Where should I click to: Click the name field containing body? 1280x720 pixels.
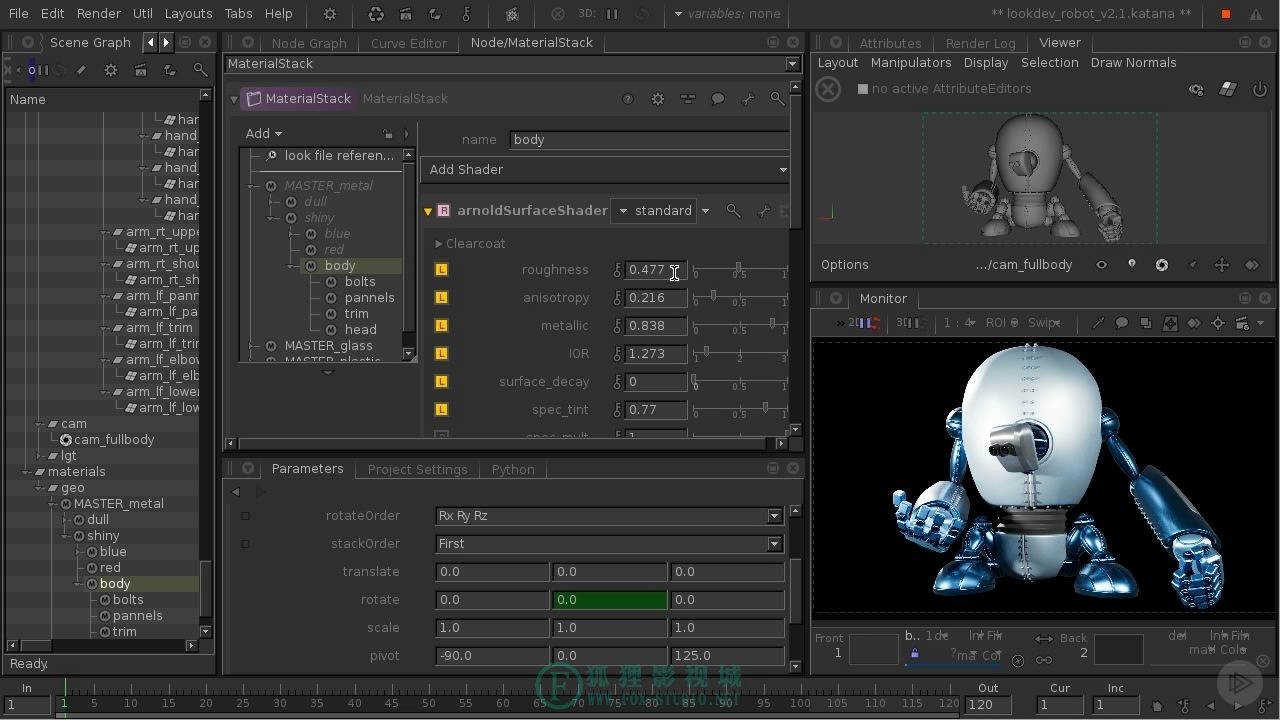(x=650, y=140)
